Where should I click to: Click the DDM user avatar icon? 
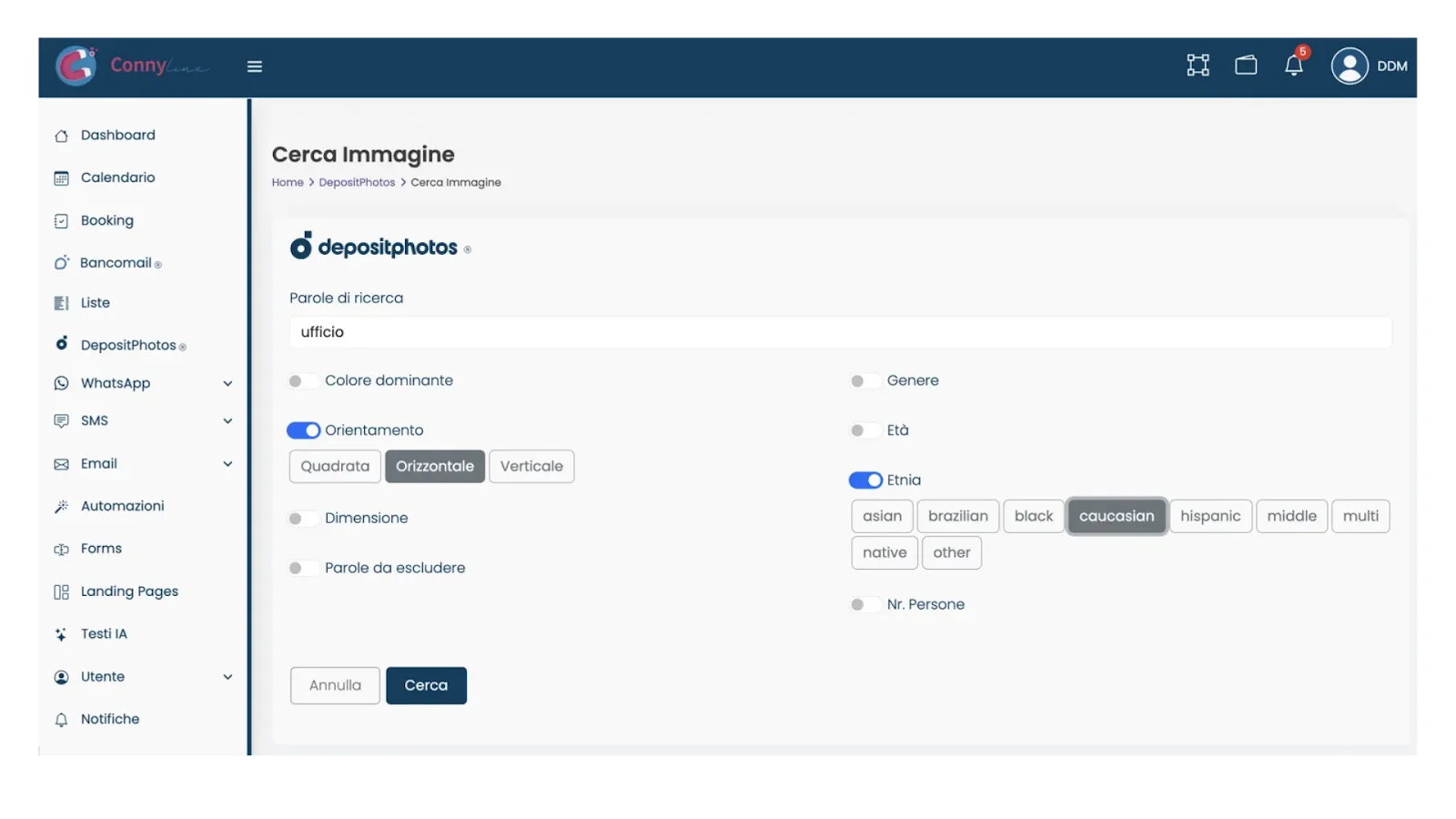(1350, 66)
